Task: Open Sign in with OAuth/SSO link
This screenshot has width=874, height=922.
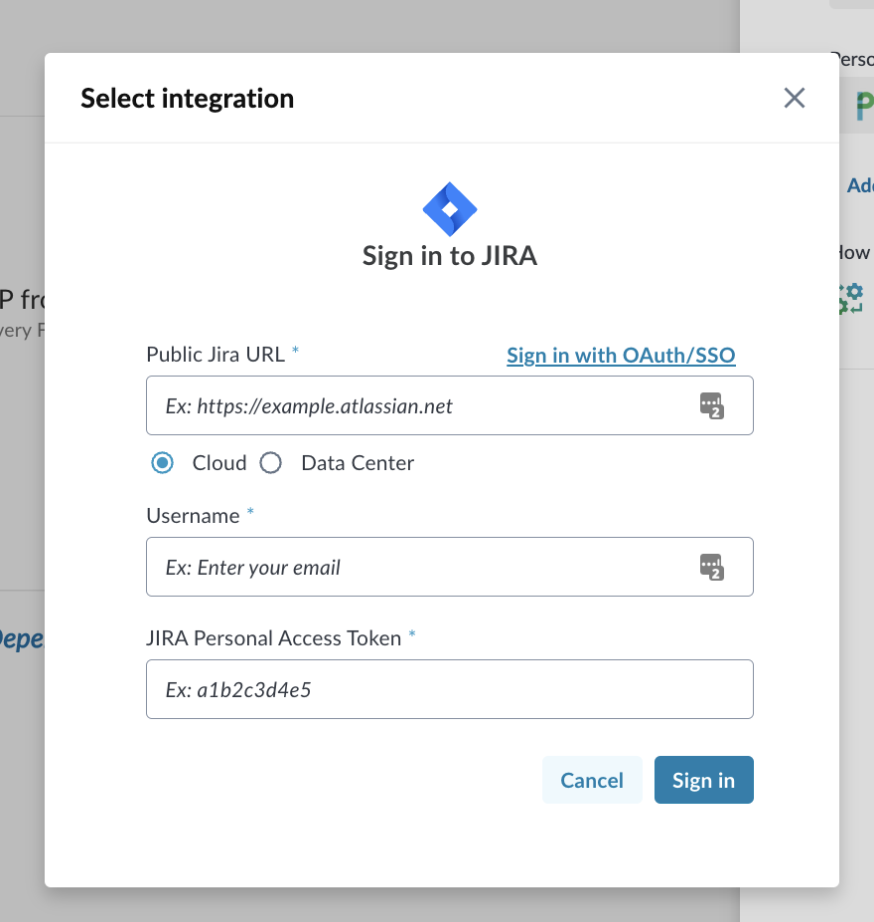Action: (x=621, y=355)
